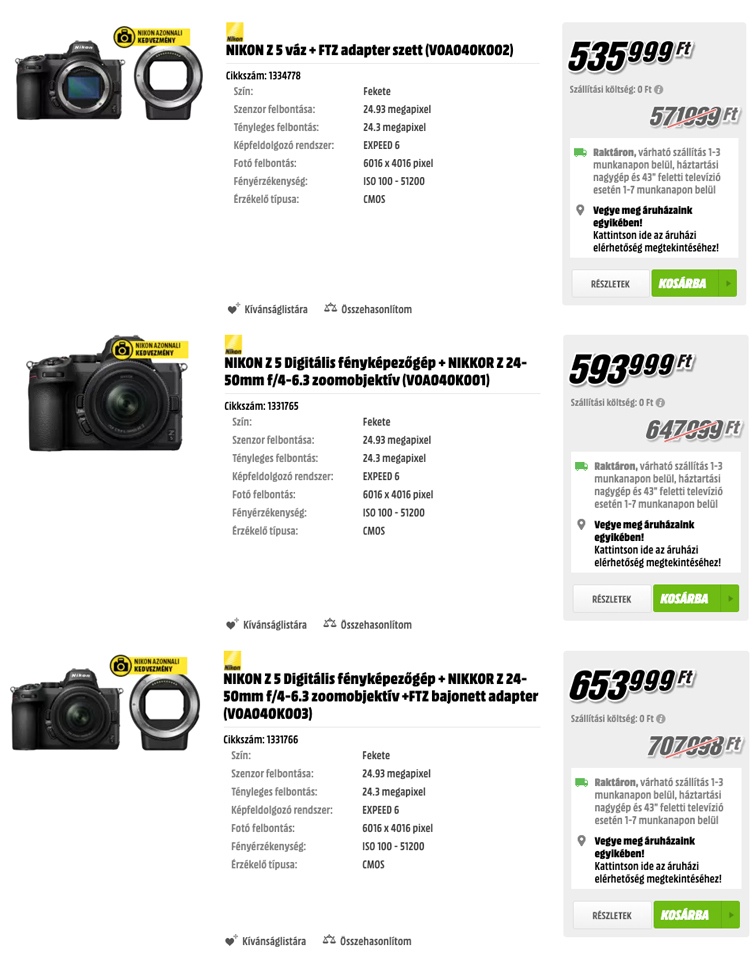750x953 pixels.
Task: Open RÉSZLETEK for the 653999 Ft bundle
Action: 612,915
